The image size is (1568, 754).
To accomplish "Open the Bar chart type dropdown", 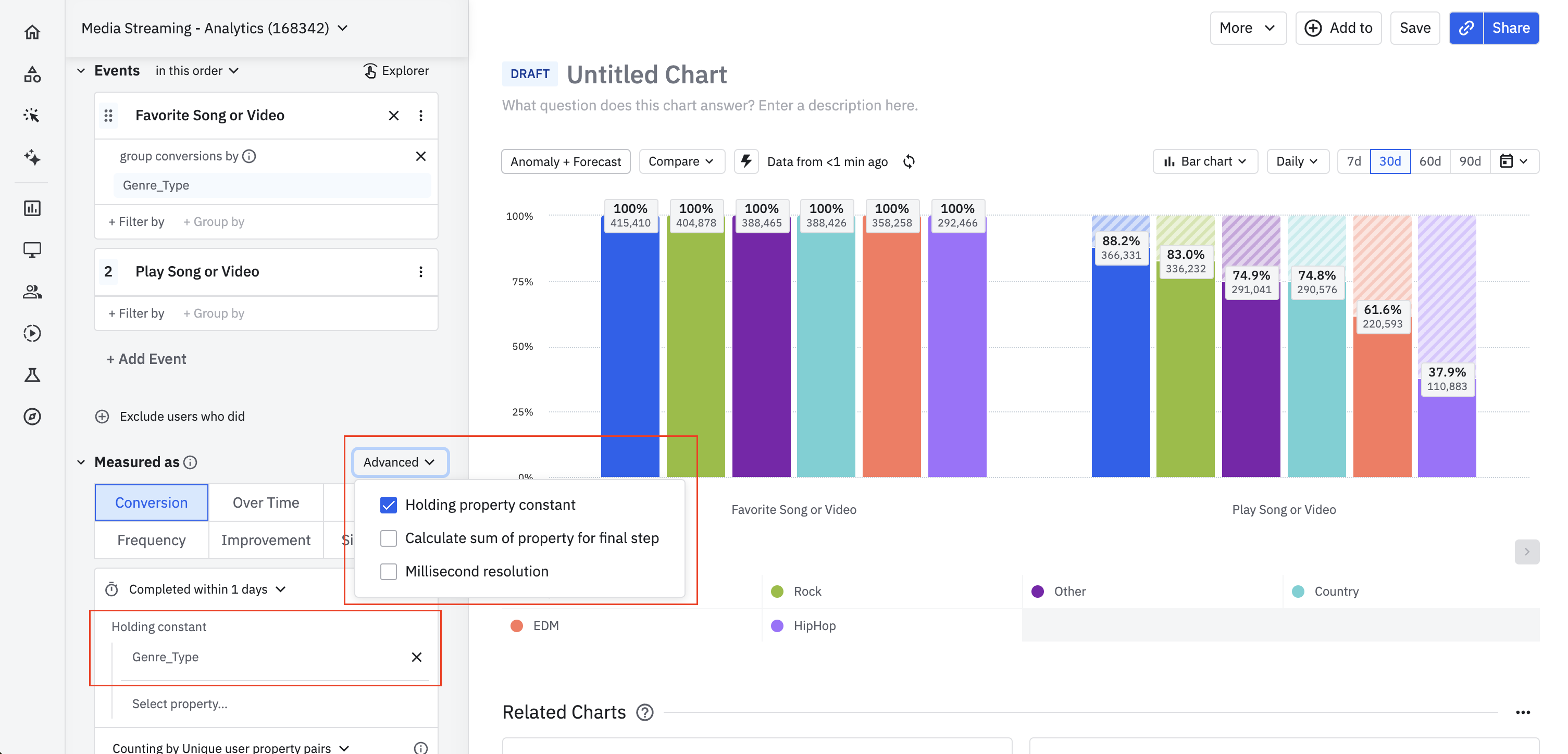I will [x=1204, y=161].
